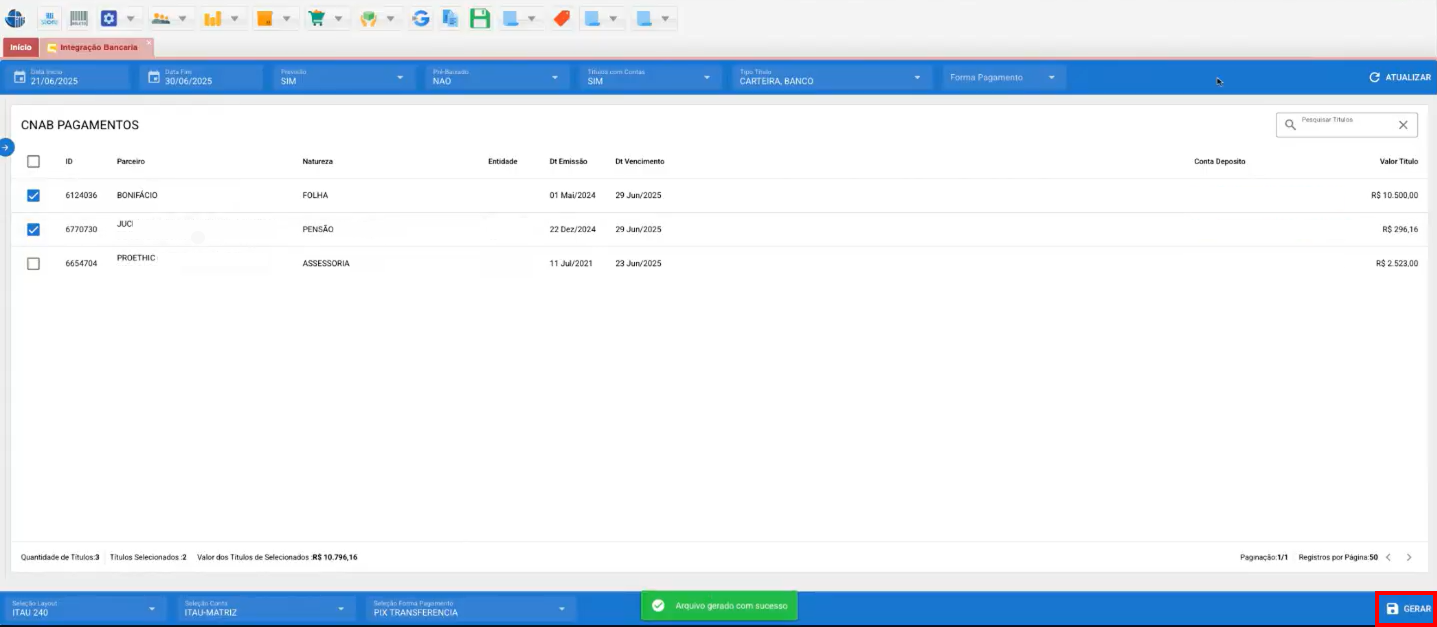This screenshot has width=1437, height=627.
Task: Click the PROETHIC partner cell
Action: coord(135,258)
